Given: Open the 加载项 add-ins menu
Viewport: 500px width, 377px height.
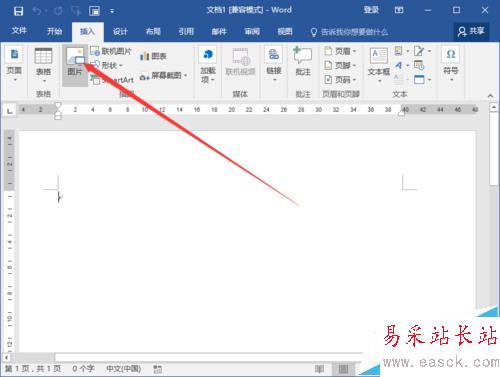Looking at the screenshot, I should point(208,65).
